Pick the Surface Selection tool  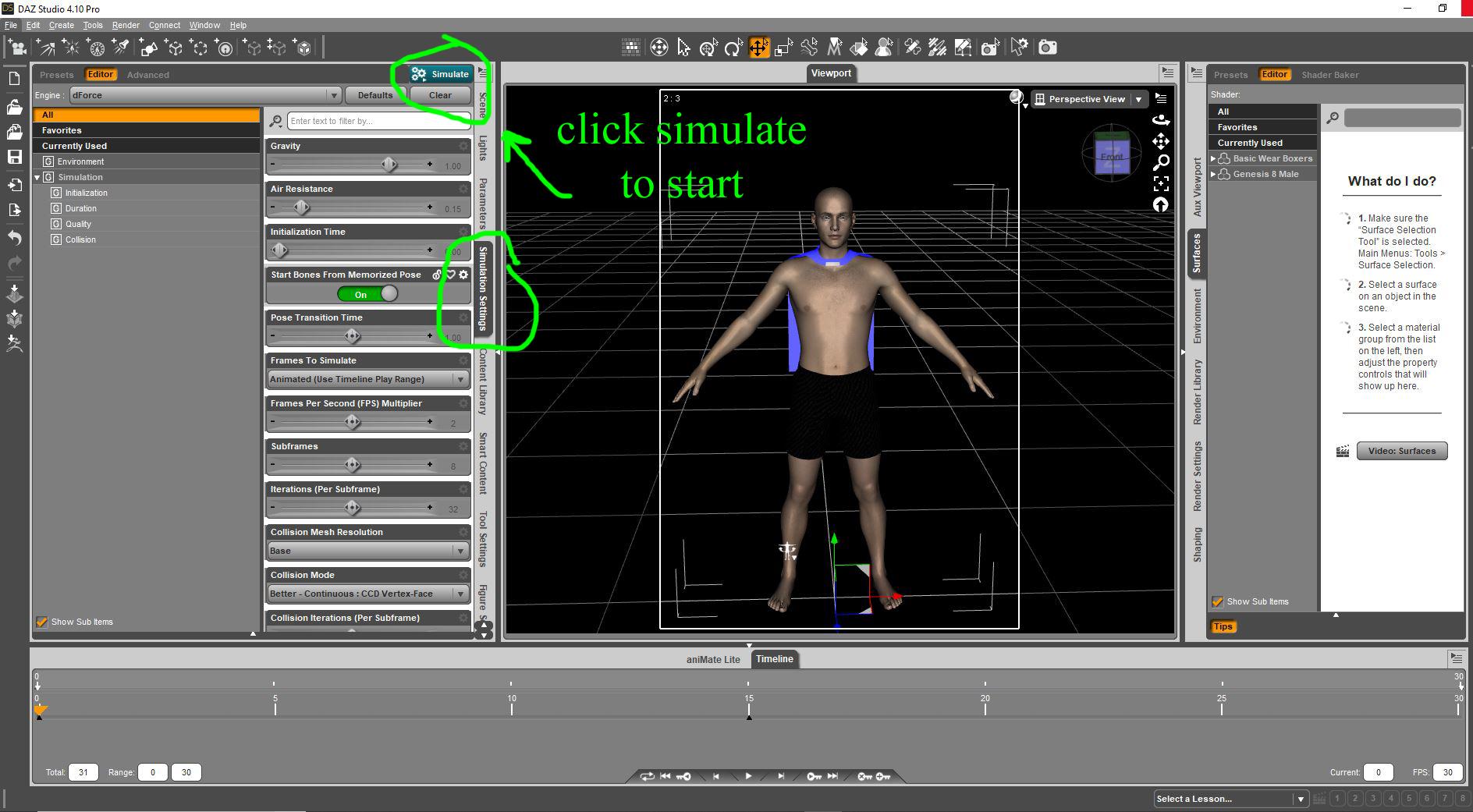(x=859, y=48)
